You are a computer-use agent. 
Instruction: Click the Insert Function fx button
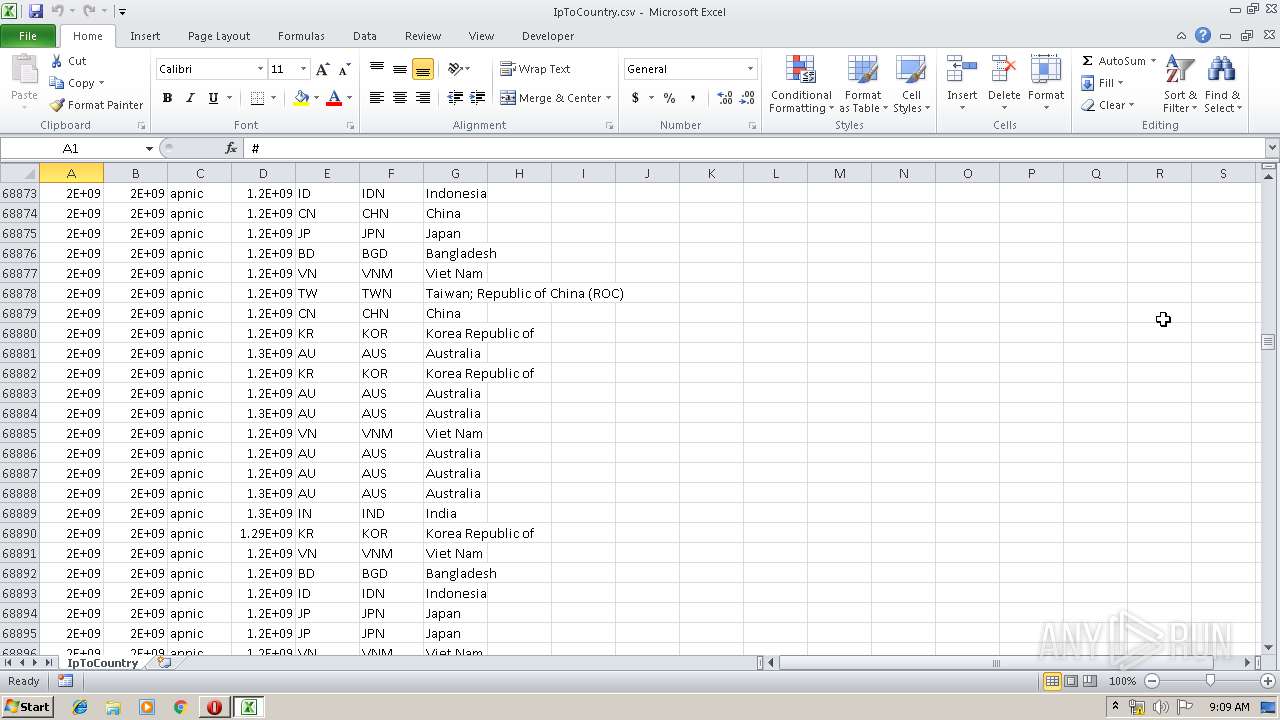[x=231, y=148]
